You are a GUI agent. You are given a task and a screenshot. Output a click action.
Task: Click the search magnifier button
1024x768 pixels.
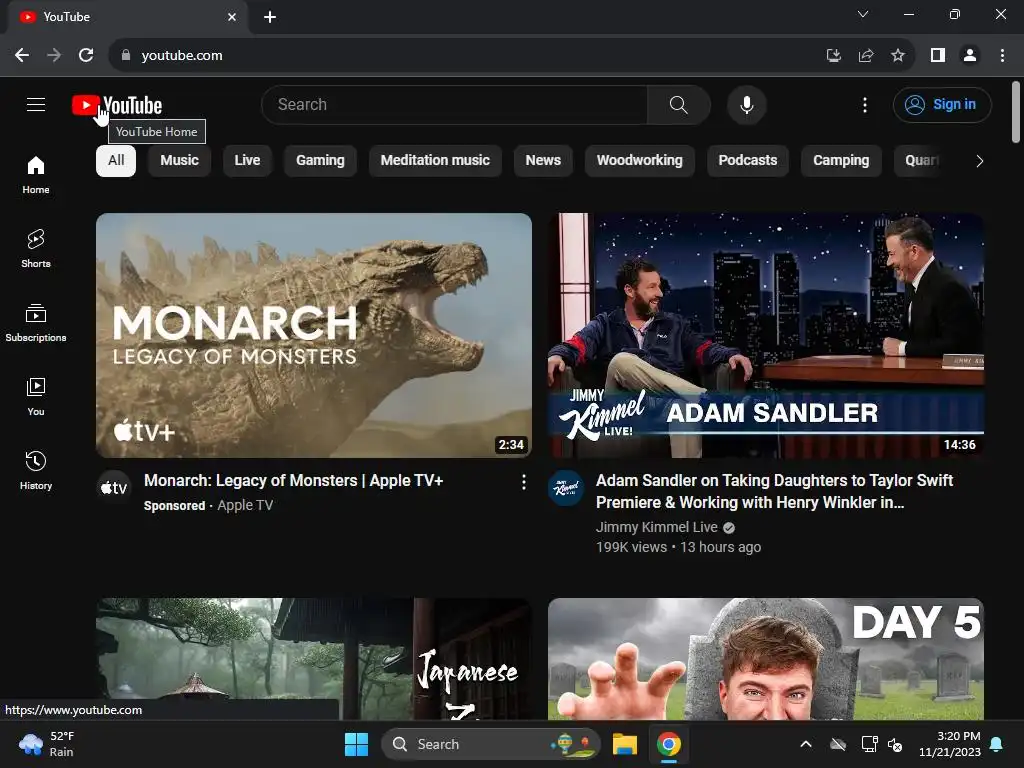[679, 104]
